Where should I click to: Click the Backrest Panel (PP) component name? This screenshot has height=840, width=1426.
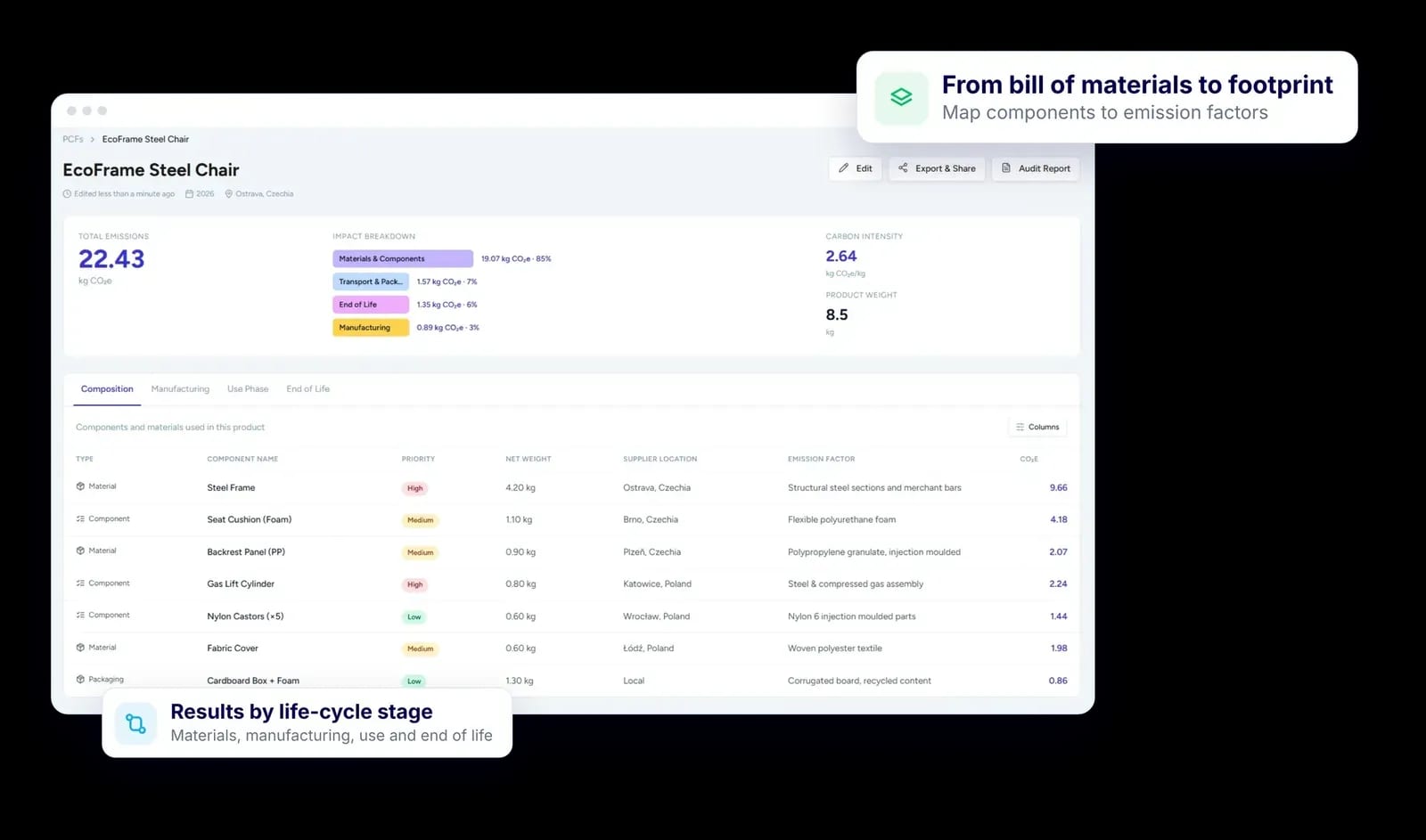click(x=246, y=552)
